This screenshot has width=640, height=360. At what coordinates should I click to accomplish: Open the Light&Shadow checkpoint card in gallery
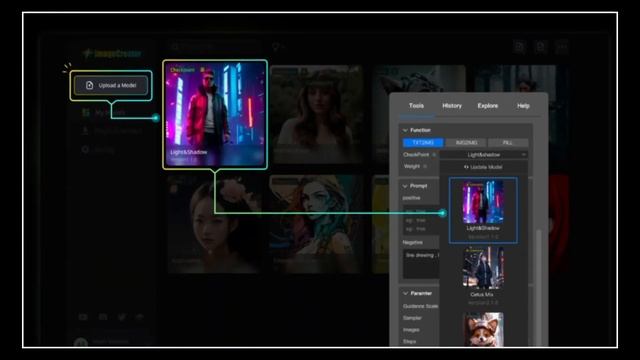click(x=215, y=114)
